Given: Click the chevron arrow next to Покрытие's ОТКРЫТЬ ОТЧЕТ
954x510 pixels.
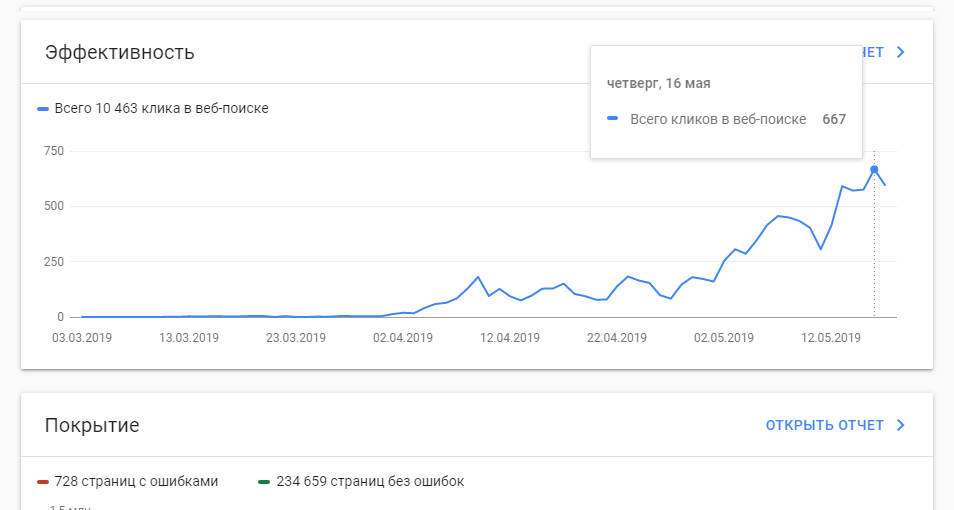Looking at the screenshot, I should click(x=900, y=425).
